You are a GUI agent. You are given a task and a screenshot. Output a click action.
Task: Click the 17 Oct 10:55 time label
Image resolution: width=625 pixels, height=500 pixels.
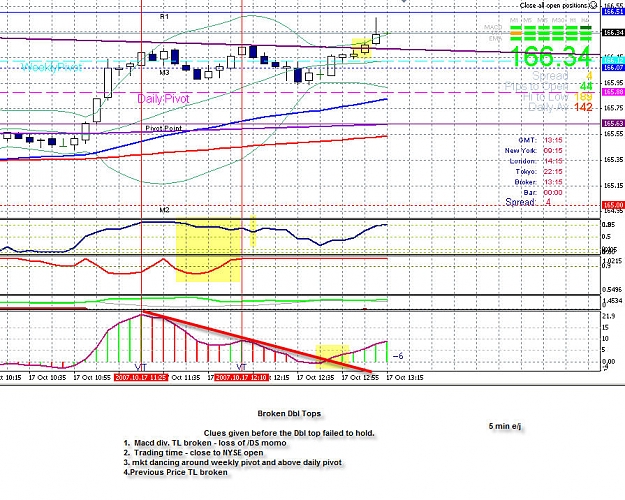[92, 377]
